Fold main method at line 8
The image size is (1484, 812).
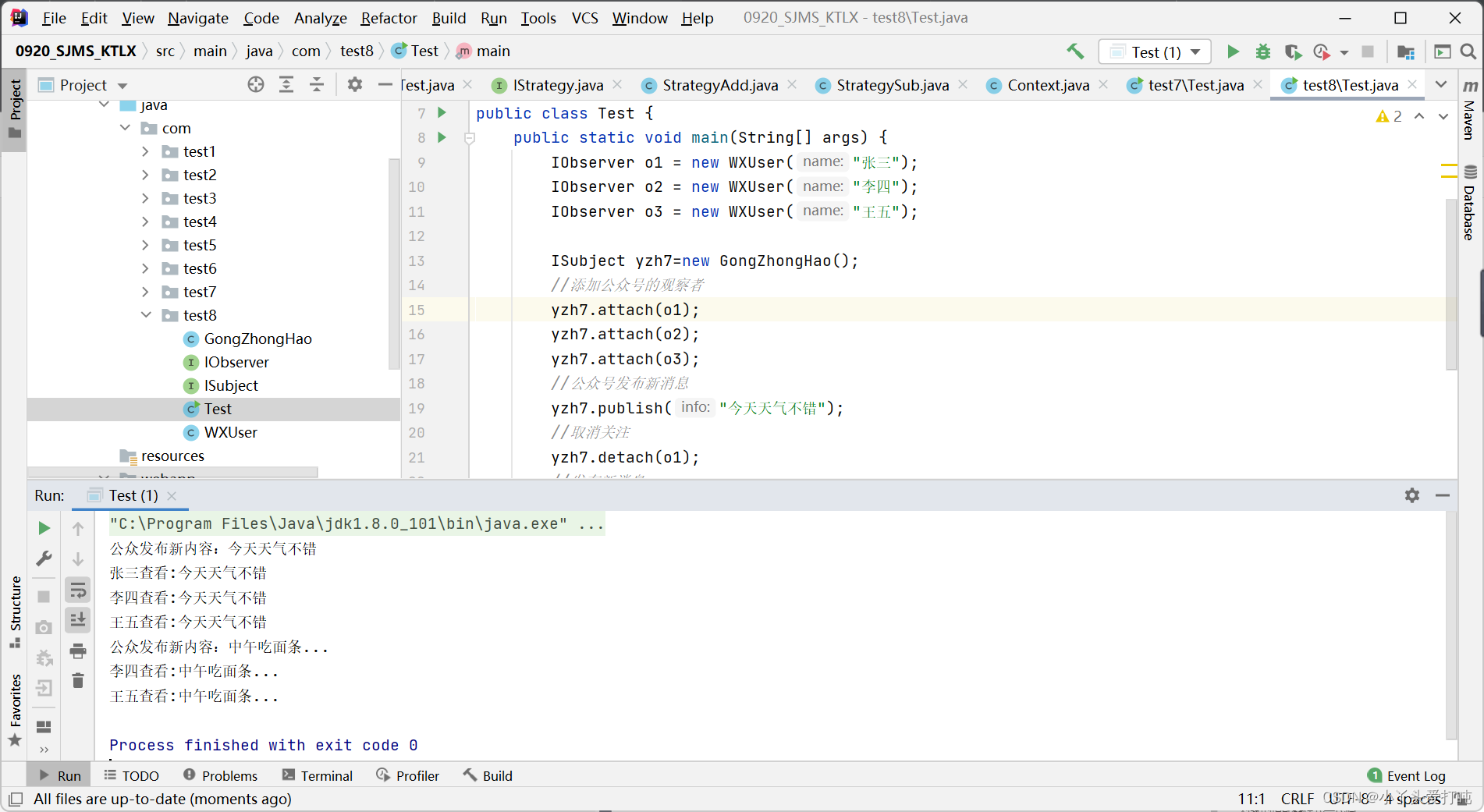click(470, 138)
